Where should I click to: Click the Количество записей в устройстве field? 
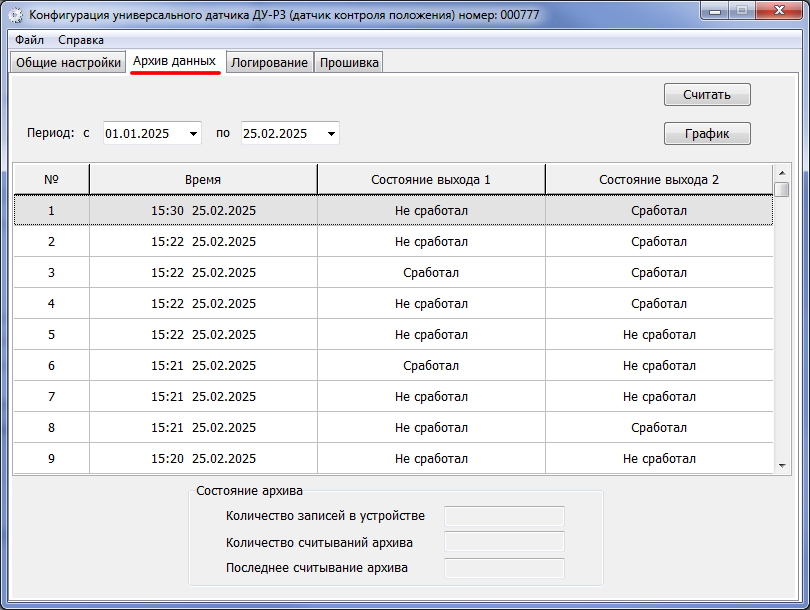[x=504, y=516]
